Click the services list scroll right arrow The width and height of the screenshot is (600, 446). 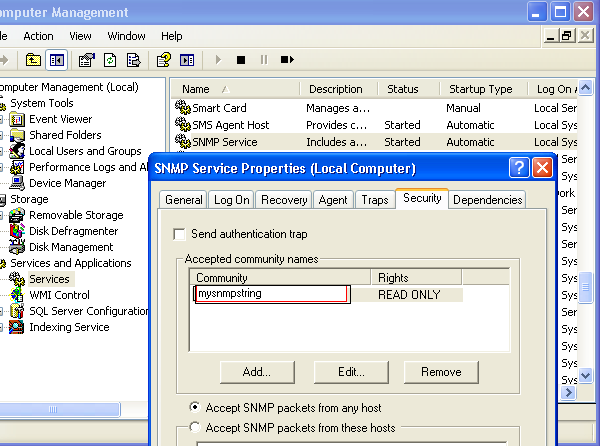click(569, 392)
